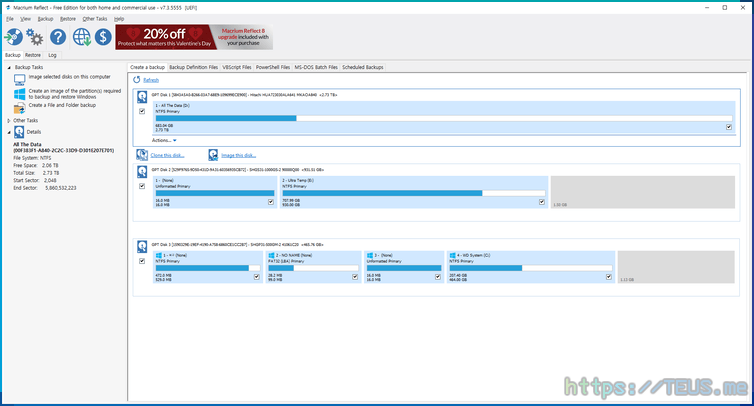Toggle the GPT Disk 2 checkbox
This screenshot has height=406, width=754.
(142, 186)
